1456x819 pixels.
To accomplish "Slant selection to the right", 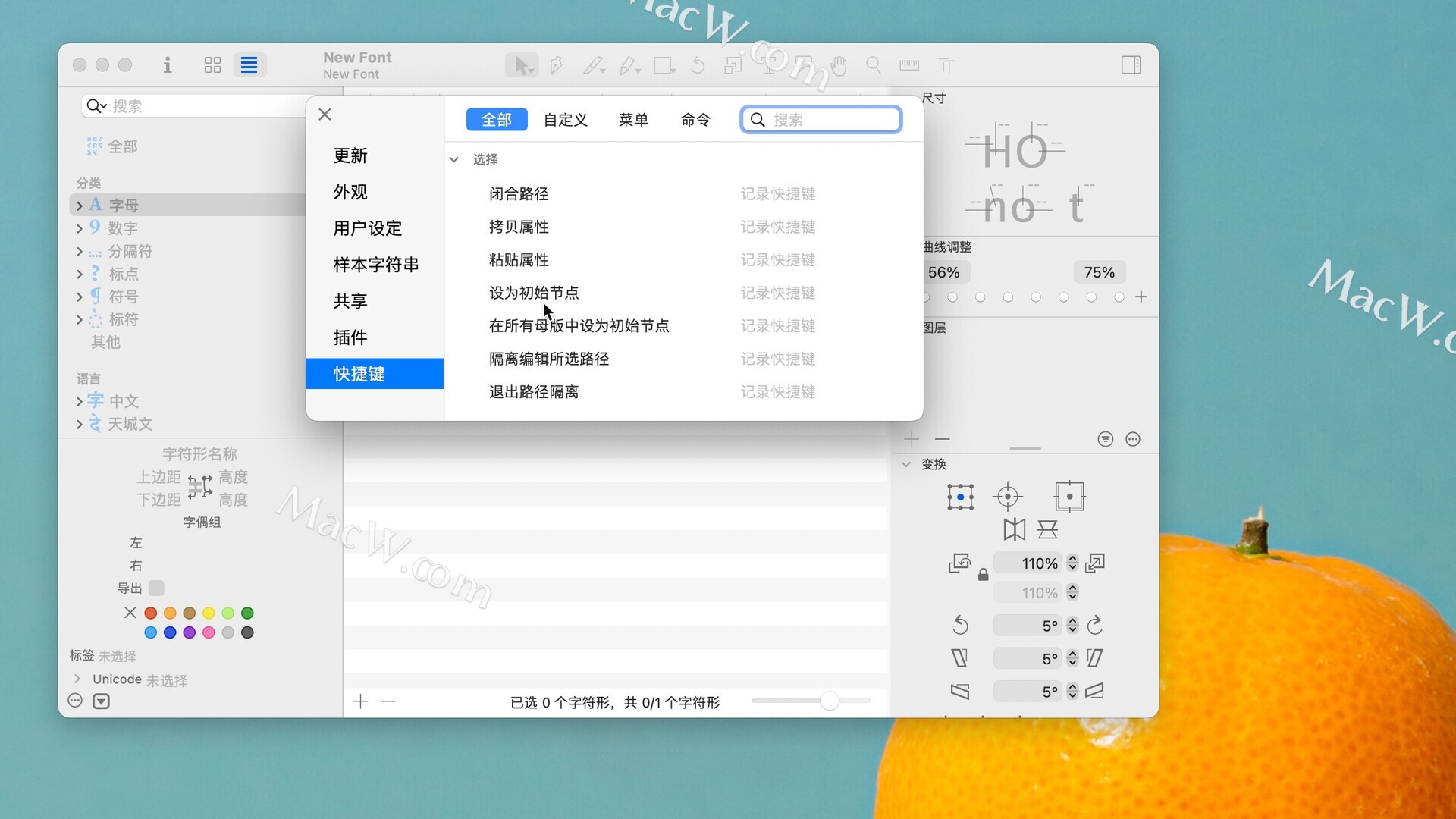I will coord(1094,658).
